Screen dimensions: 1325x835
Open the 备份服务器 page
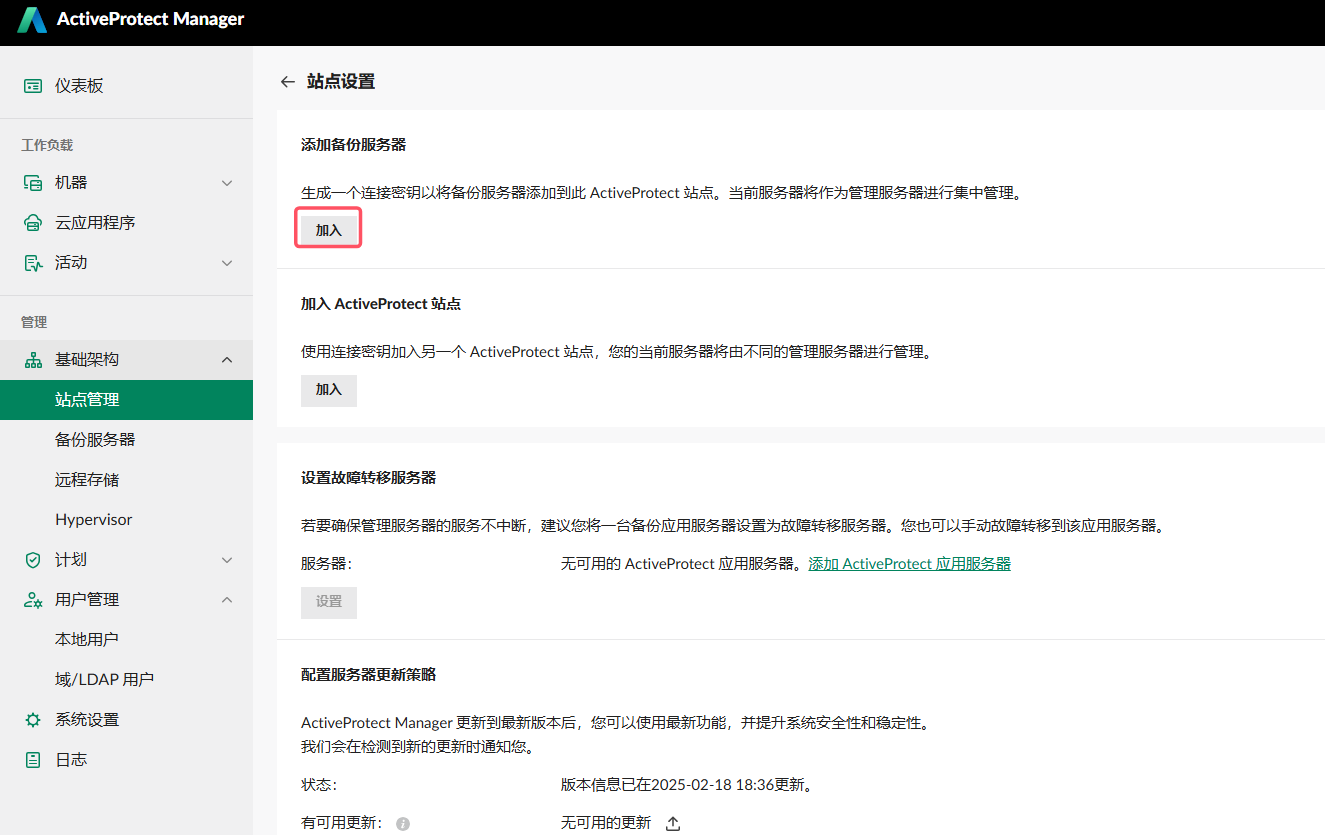(x=126, y=440)
